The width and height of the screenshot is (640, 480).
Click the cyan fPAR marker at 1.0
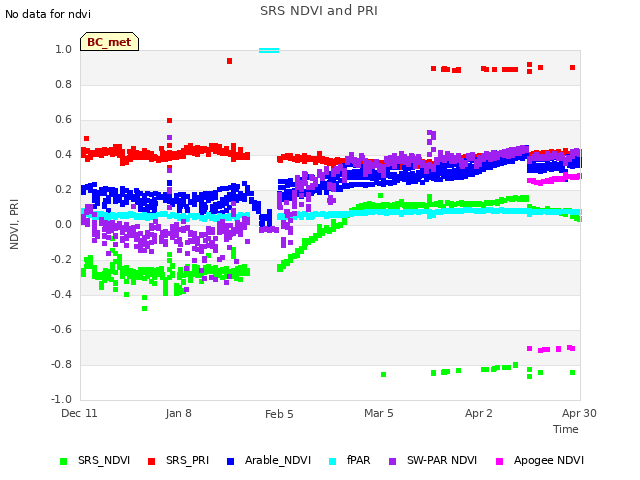269,51
